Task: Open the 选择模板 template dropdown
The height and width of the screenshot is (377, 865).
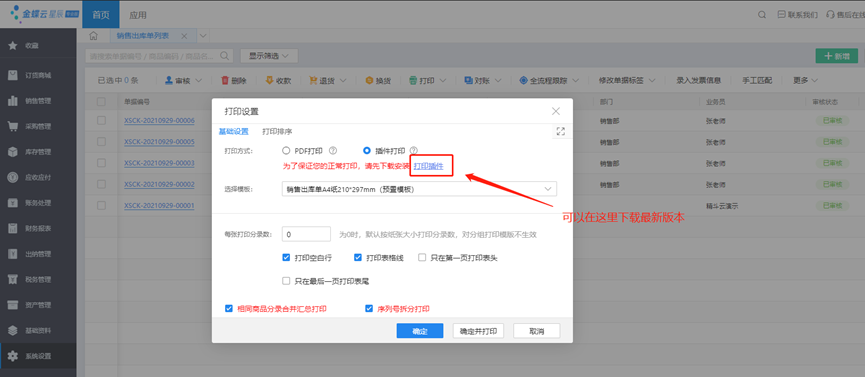Action: 419,189
